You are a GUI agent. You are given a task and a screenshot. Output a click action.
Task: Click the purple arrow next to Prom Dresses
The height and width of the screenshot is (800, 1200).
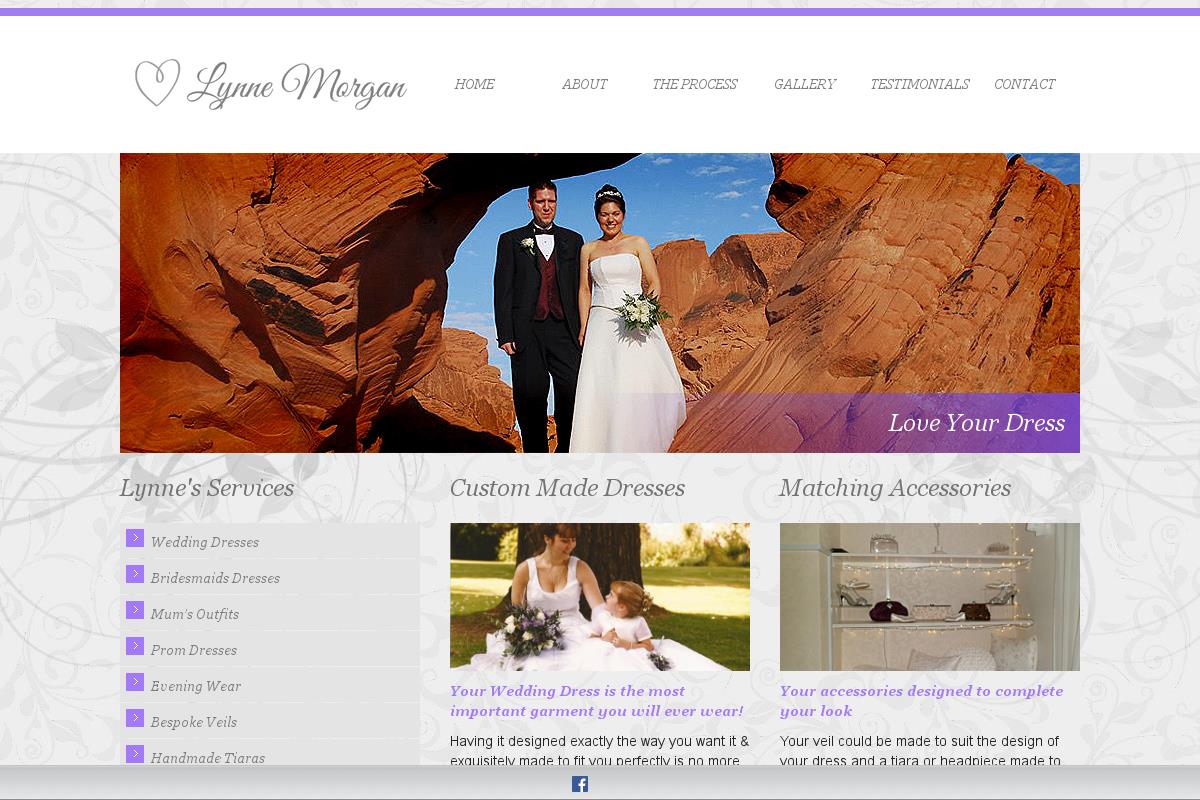135,646
